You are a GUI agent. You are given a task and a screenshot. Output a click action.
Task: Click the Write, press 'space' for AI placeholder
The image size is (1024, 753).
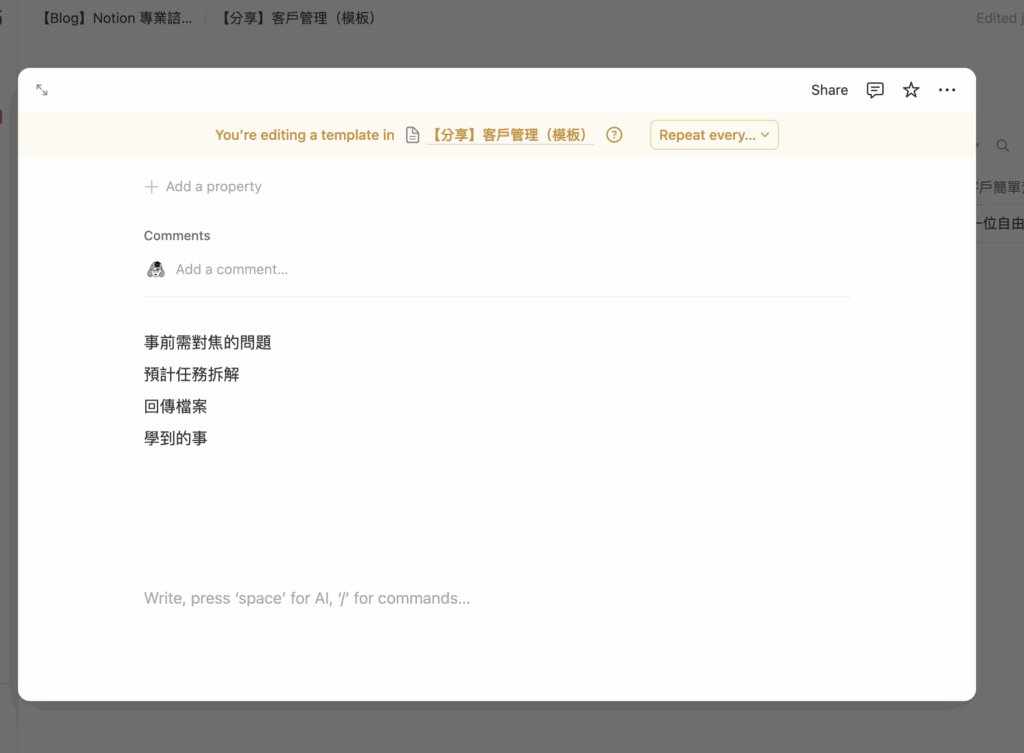click(307, 598)
